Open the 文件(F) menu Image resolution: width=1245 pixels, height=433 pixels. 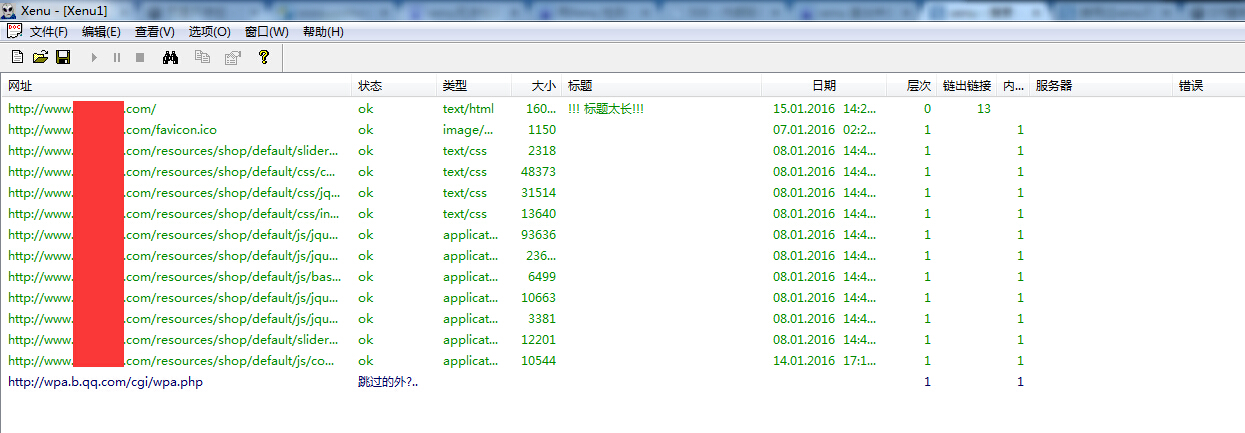point(49,32)
